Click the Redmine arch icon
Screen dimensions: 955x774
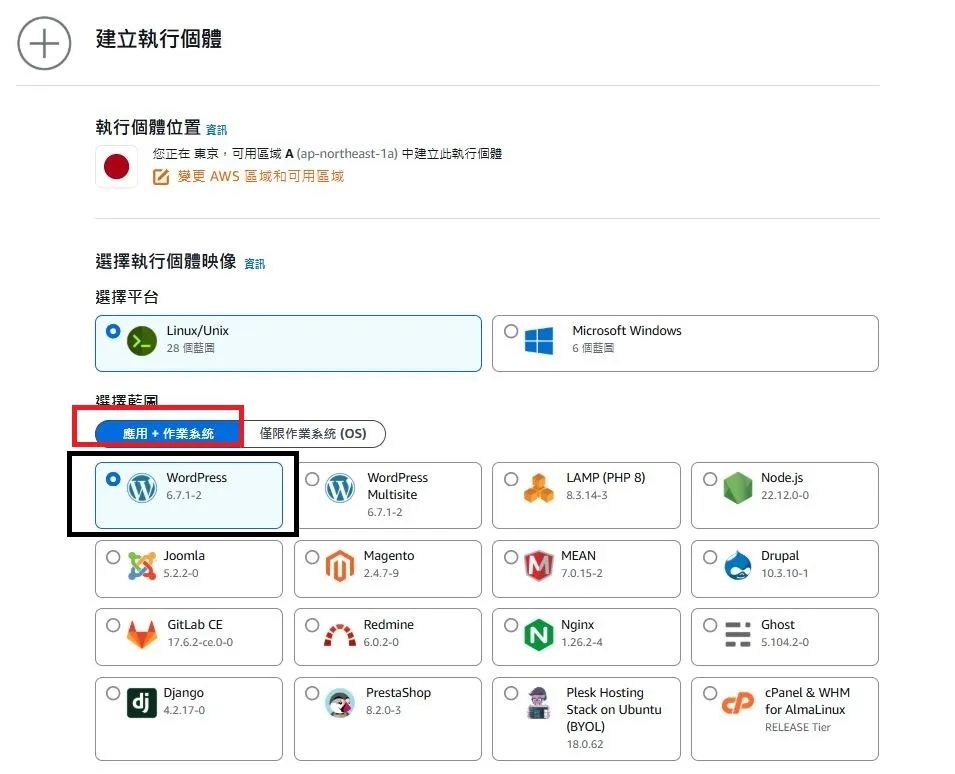(340, 635)
